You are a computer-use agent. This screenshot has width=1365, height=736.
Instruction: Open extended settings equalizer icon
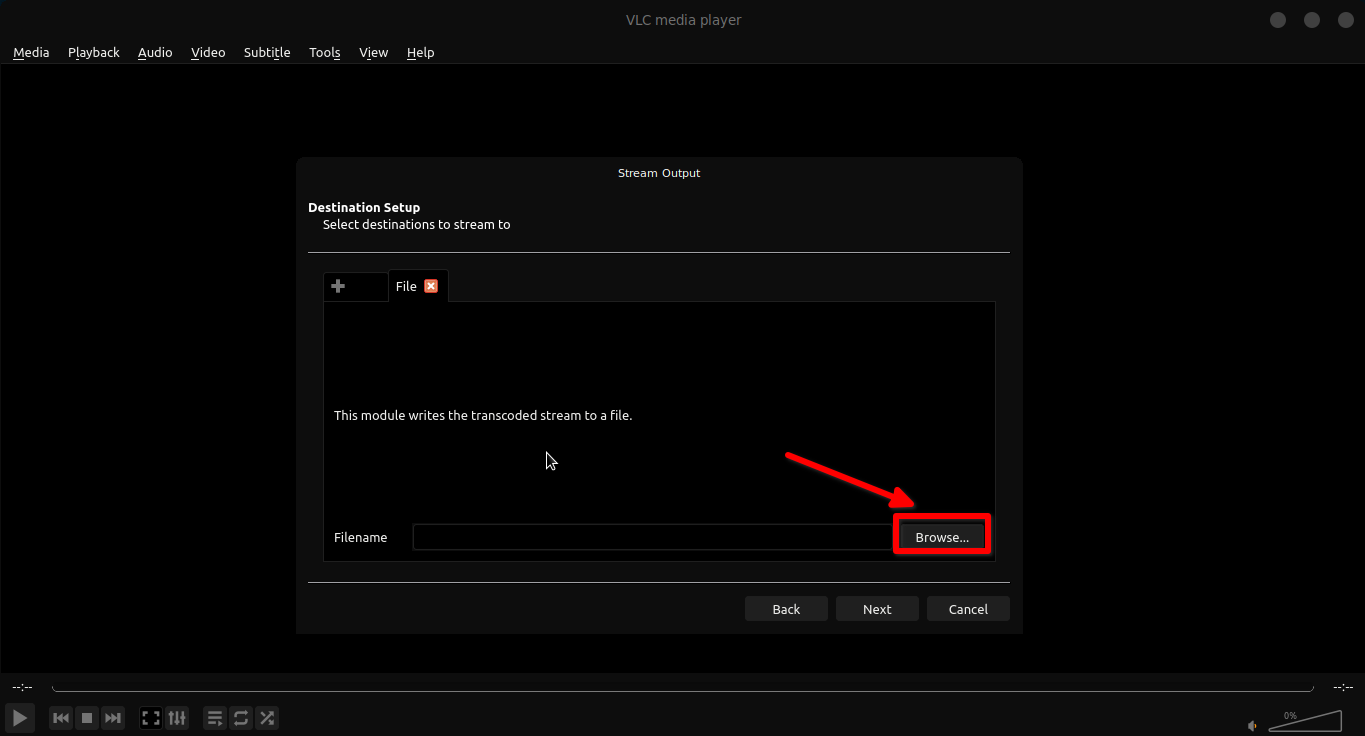(x=177, y=718)
